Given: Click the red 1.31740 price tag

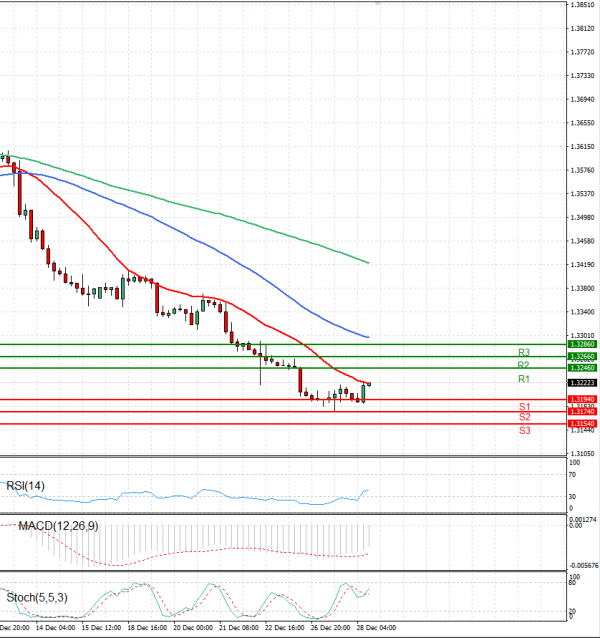Looking at the screenshot, I should 582,412.
